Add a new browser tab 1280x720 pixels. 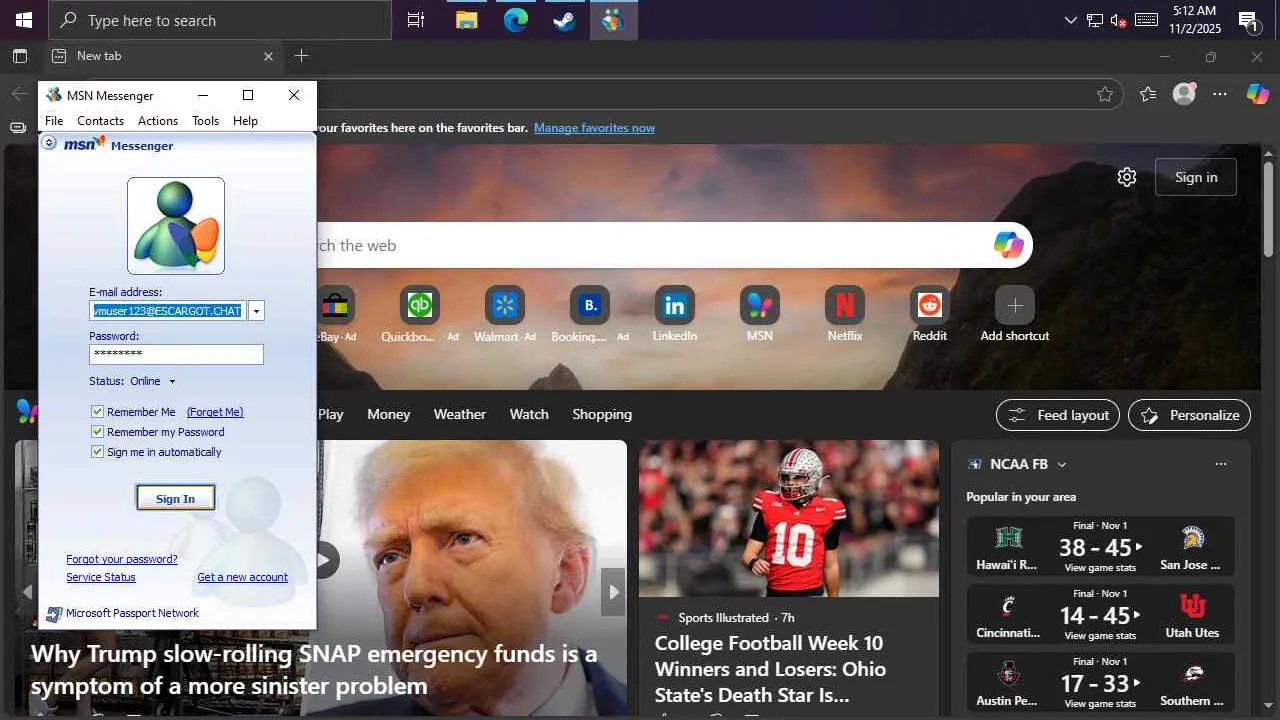pyautogui.click(x=301, y=56)
